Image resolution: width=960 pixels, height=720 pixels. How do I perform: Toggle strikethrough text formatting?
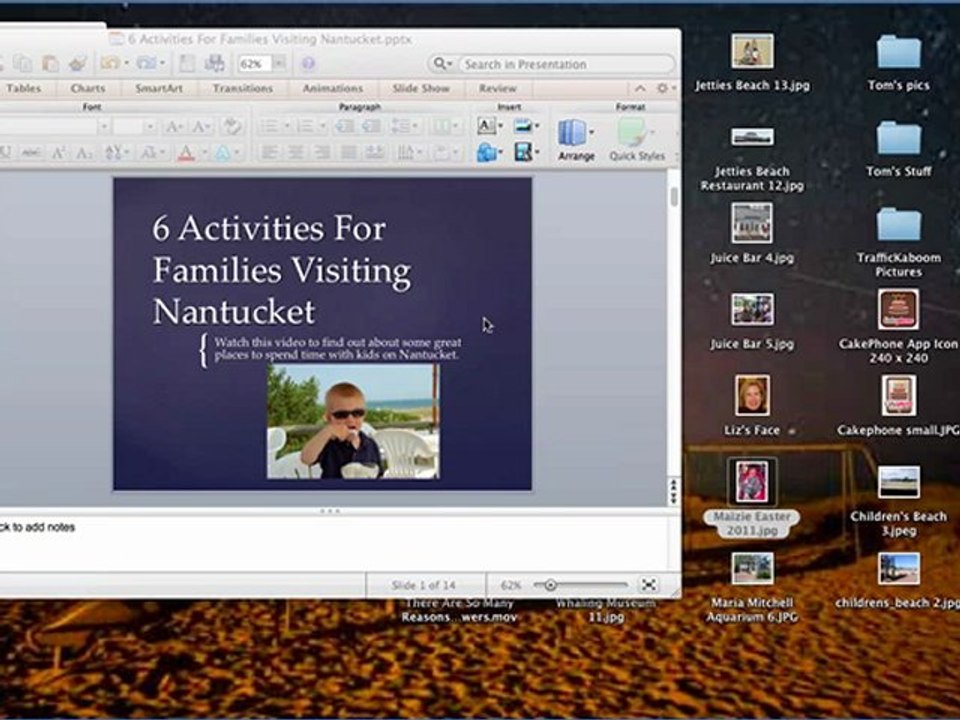(x=31, y=152)
